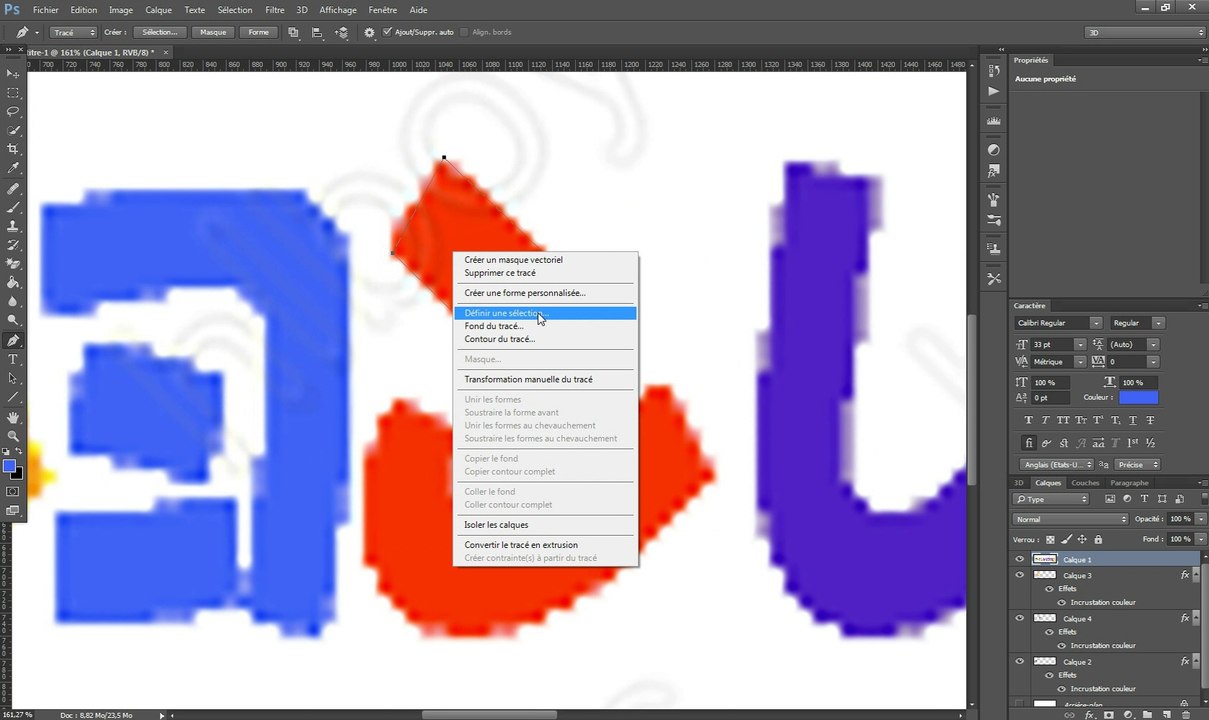Open path arrangement icon in options bar
1209x720 pixels.
pyautogui.click(x=342, y=32)
